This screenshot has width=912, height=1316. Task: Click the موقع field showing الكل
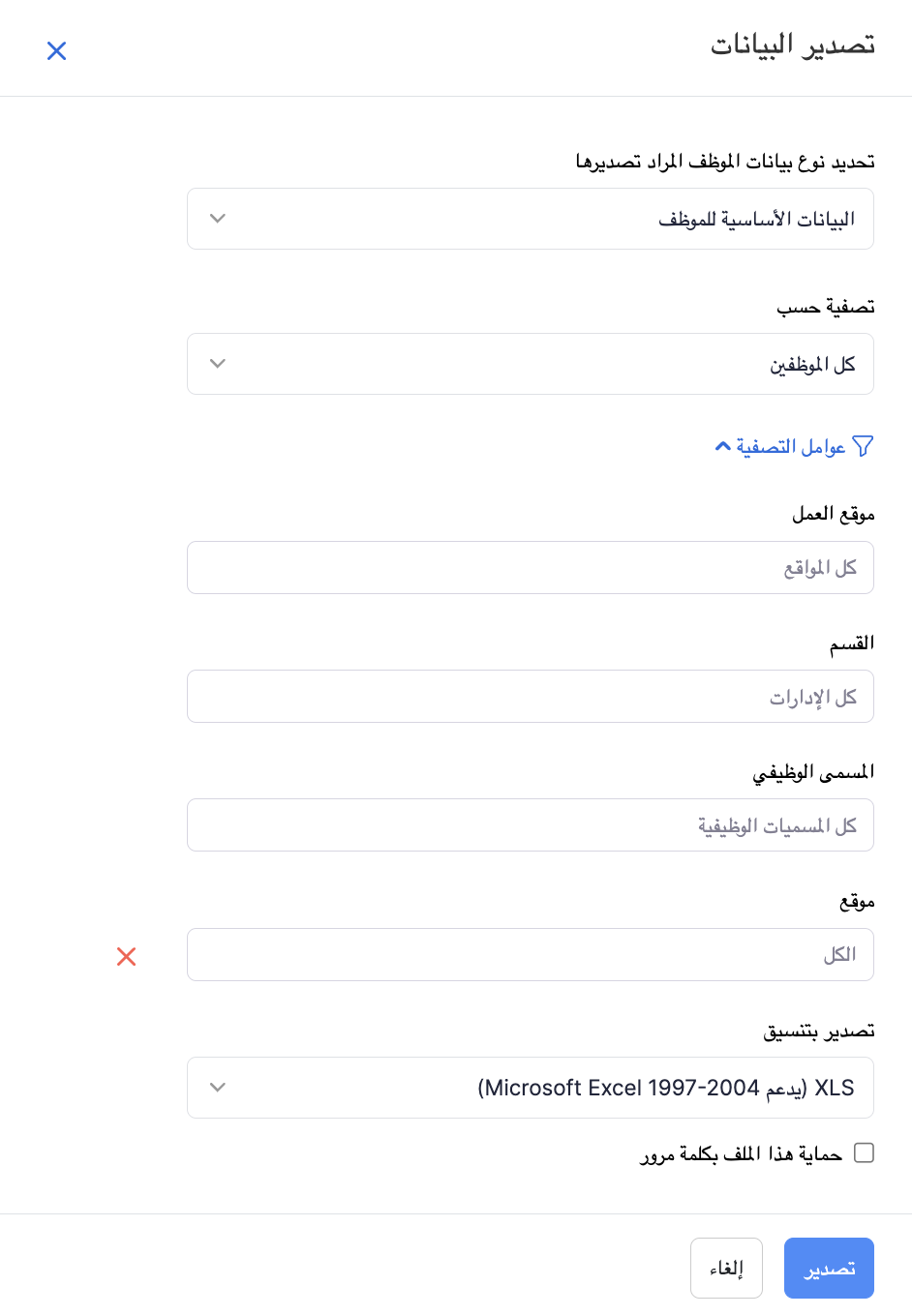[x=530, y=955]
